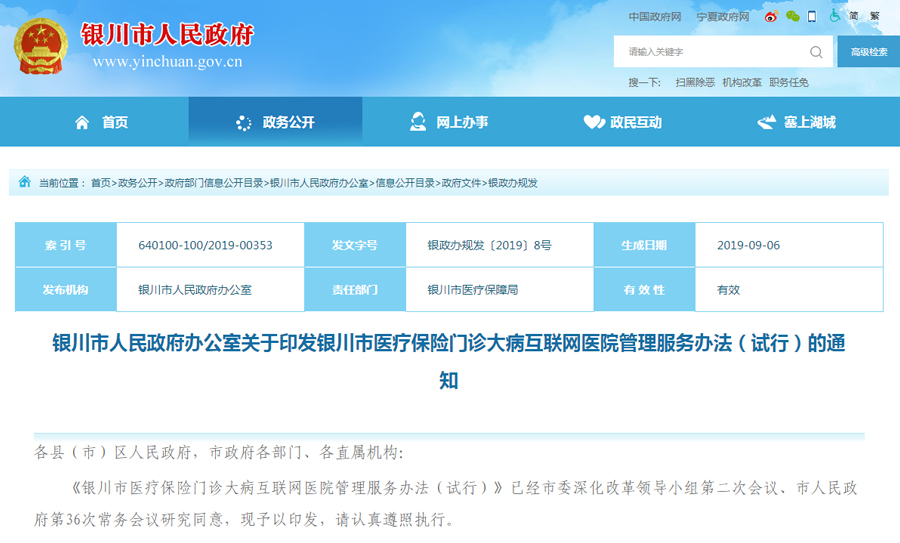The height and width of the screenshot is (543, 900).
Task: Open the 宁夏政府网 link
Action: (x=723, y=17)
